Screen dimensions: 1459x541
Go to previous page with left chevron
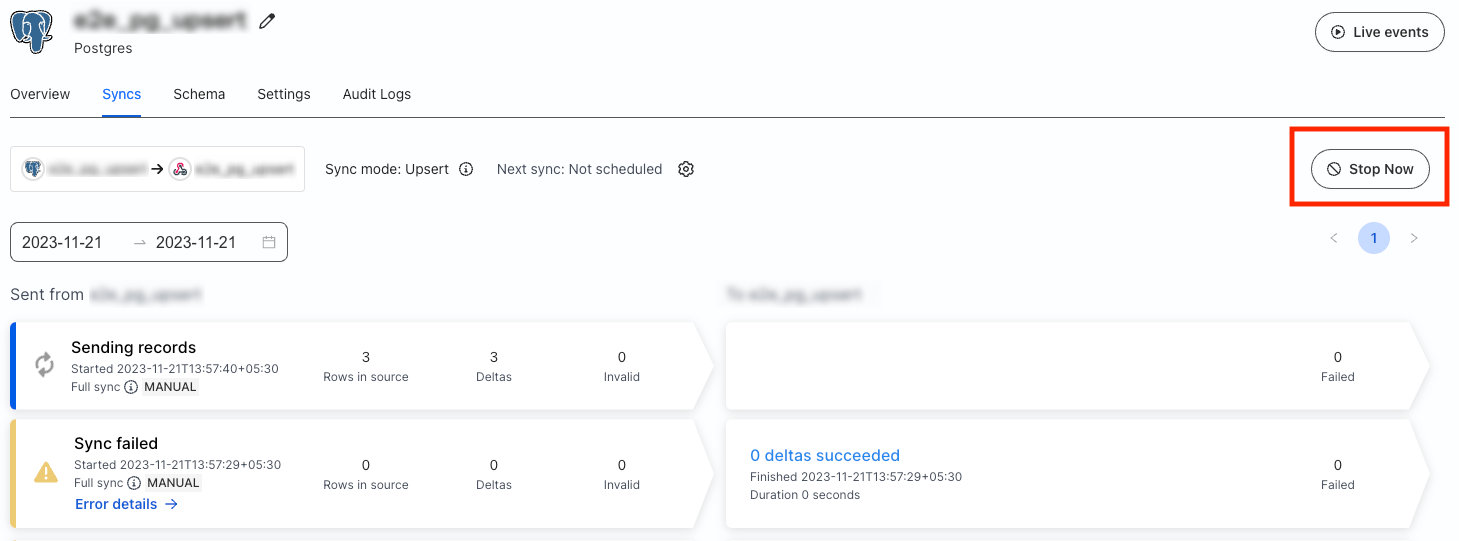(x=1334, y=238)
